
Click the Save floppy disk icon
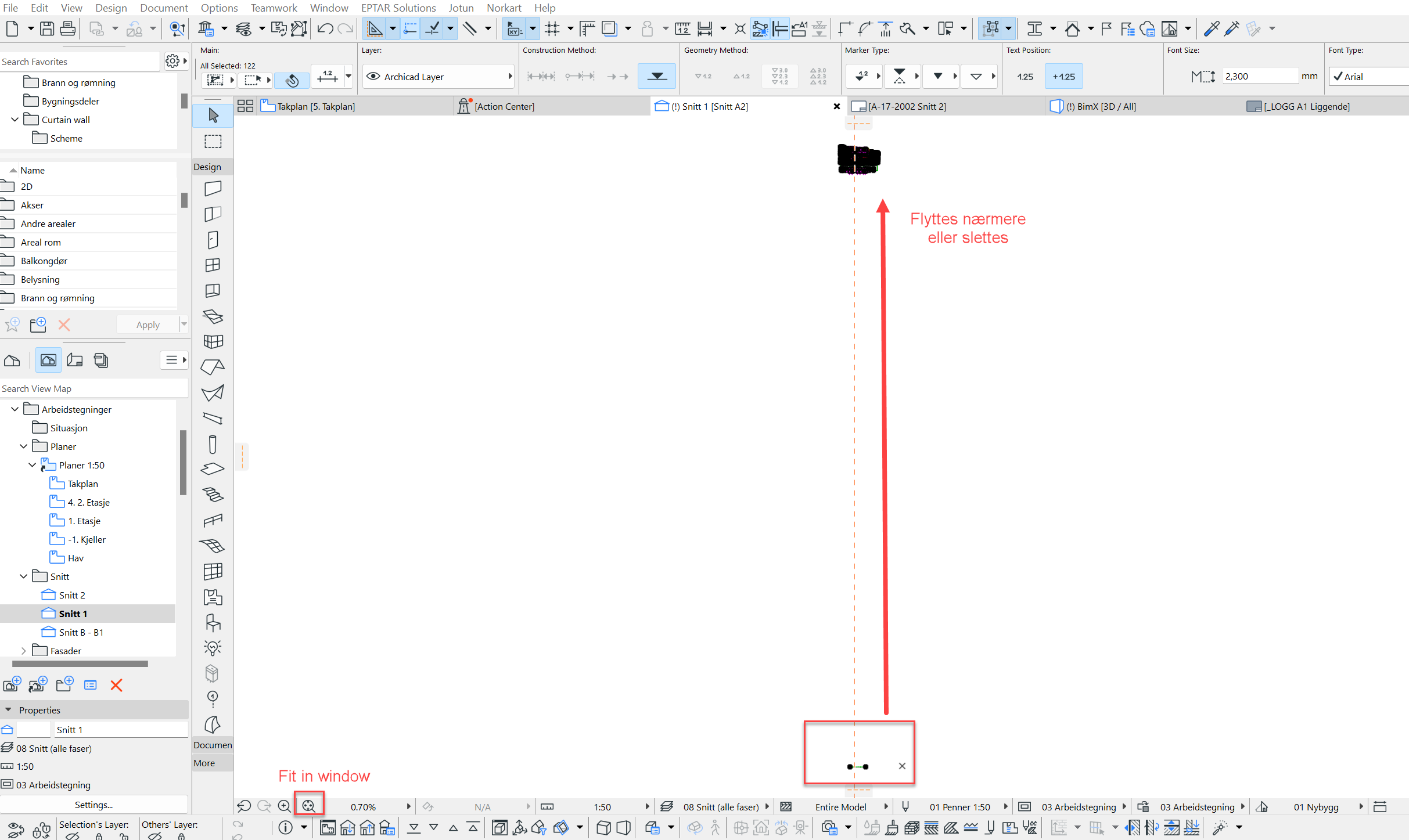(x=47, y=28)
